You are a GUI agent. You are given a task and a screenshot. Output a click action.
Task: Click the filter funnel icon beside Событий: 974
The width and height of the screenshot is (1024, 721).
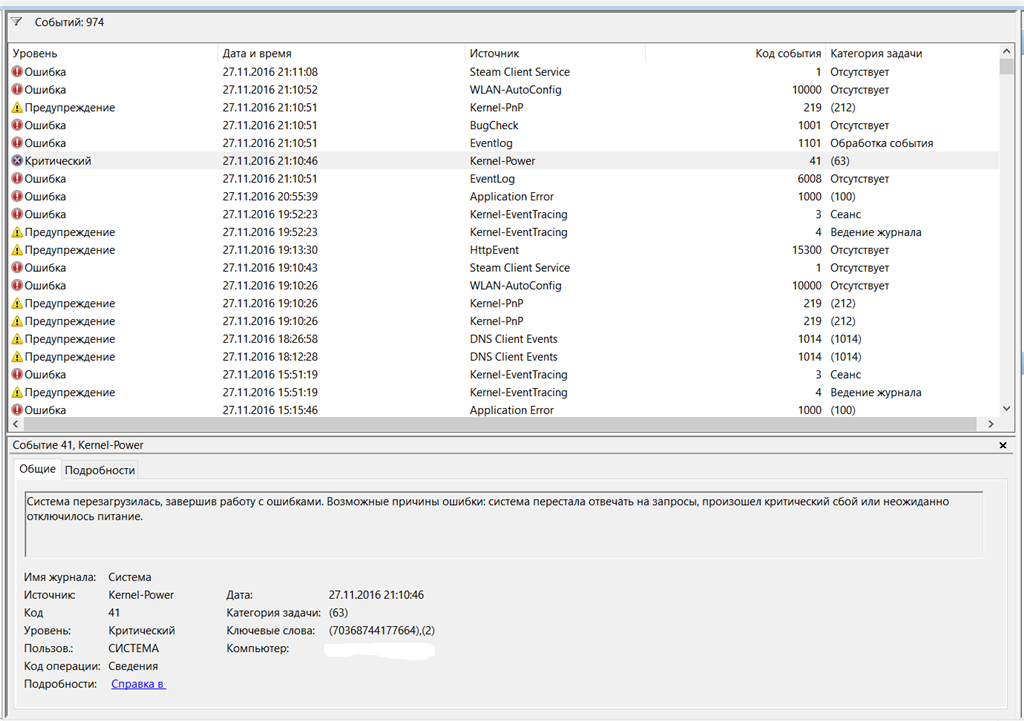[x=16, y=22]
